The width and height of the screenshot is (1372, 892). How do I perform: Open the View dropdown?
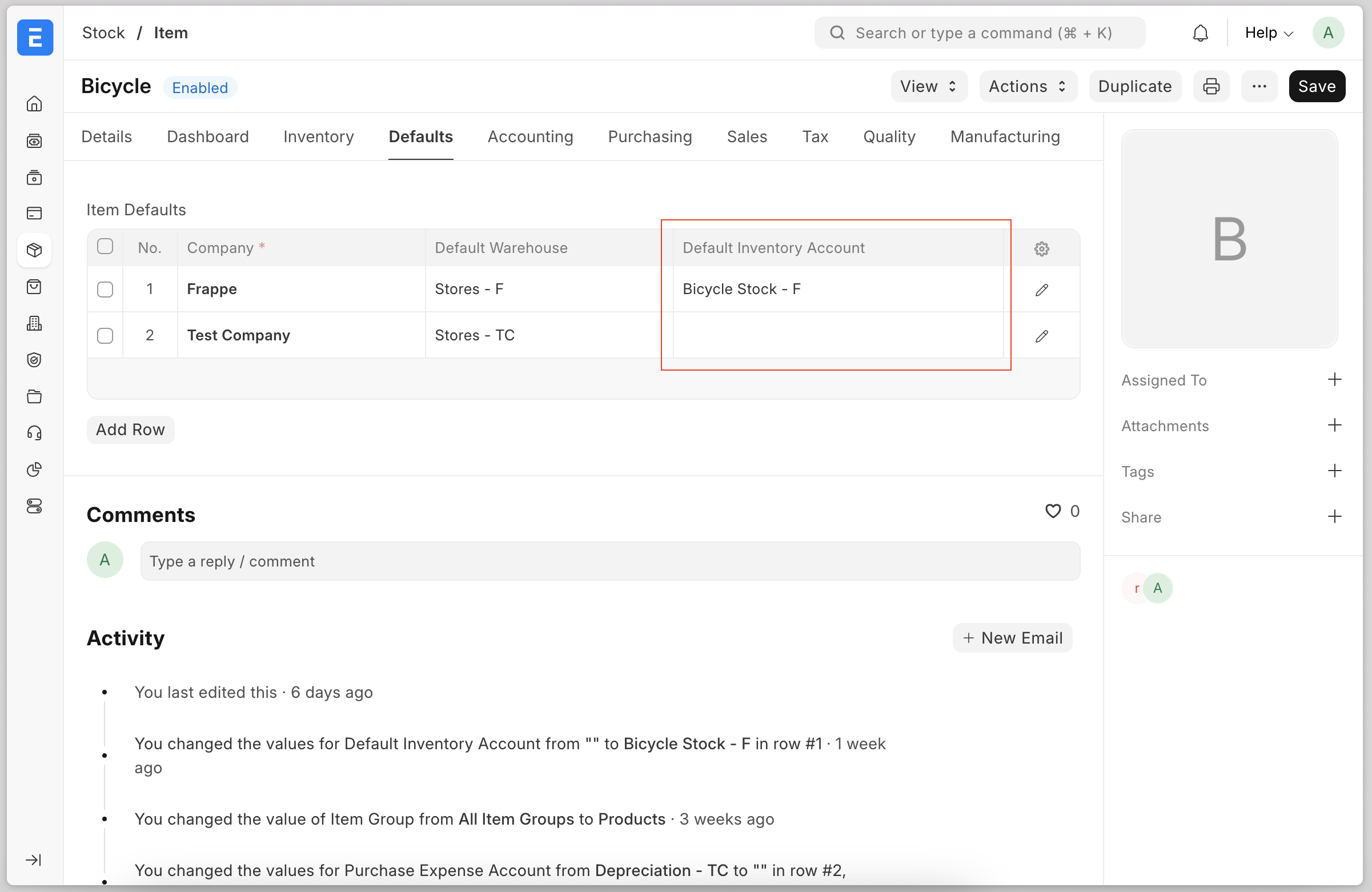click(x=928, y=86)
